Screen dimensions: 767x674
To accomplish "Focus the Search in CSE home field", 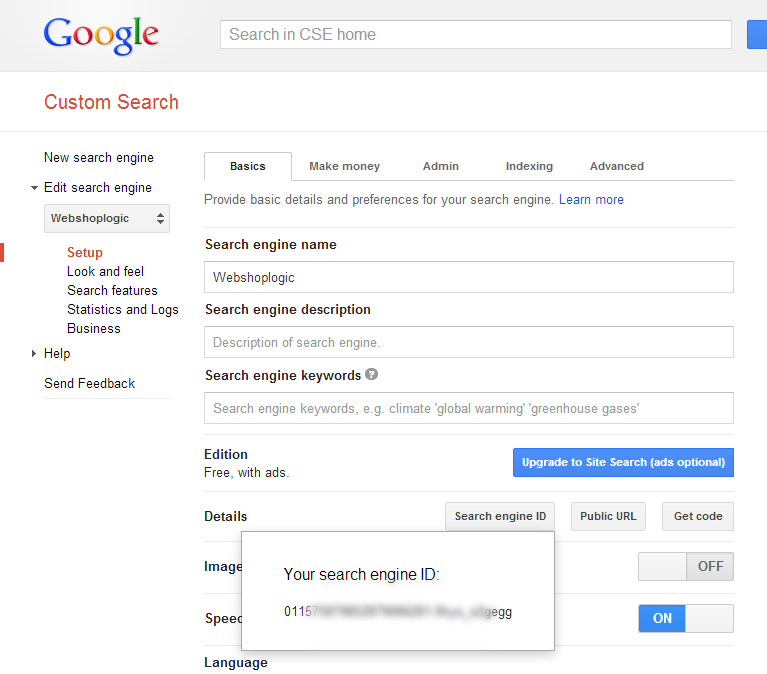I will (475, 34).
